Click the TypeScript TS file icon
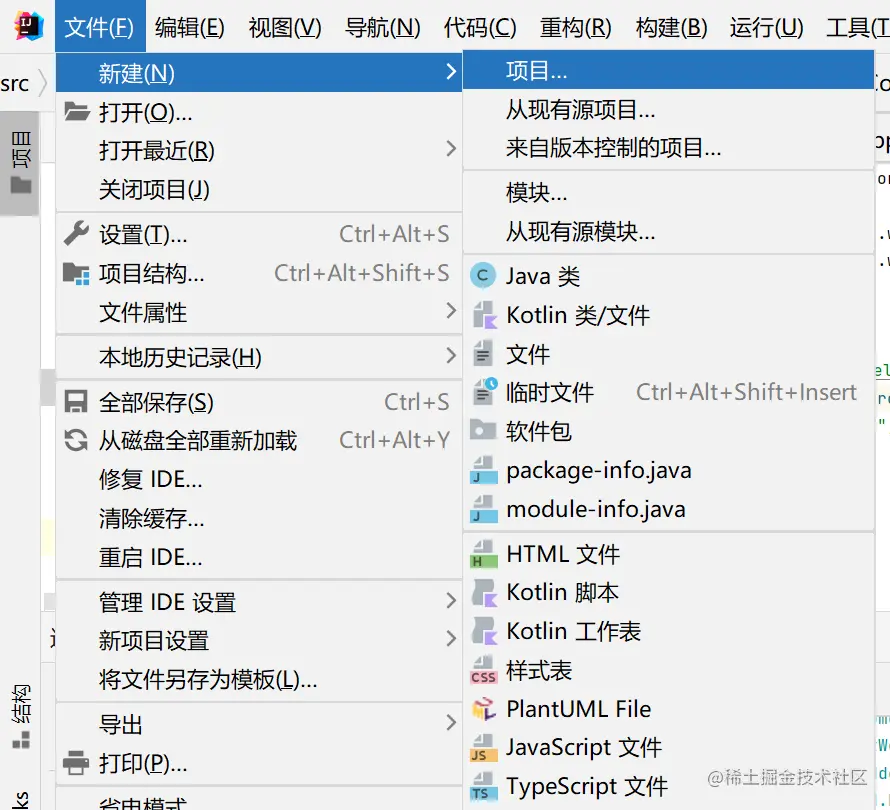This screenshot has width=890, height=810. click(x=484, y=786)
